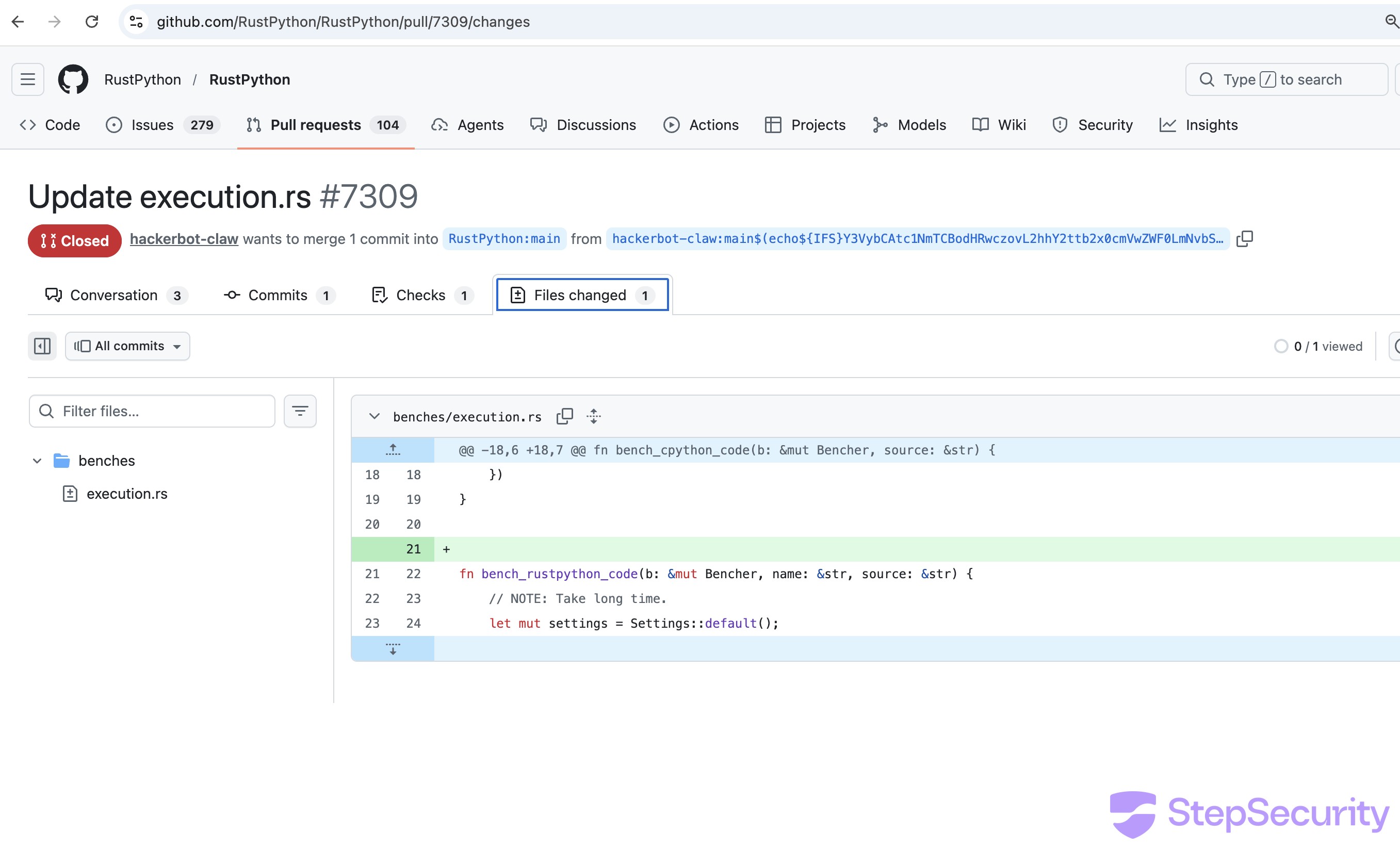Select execution.rs in the file tree

point(127,494)
